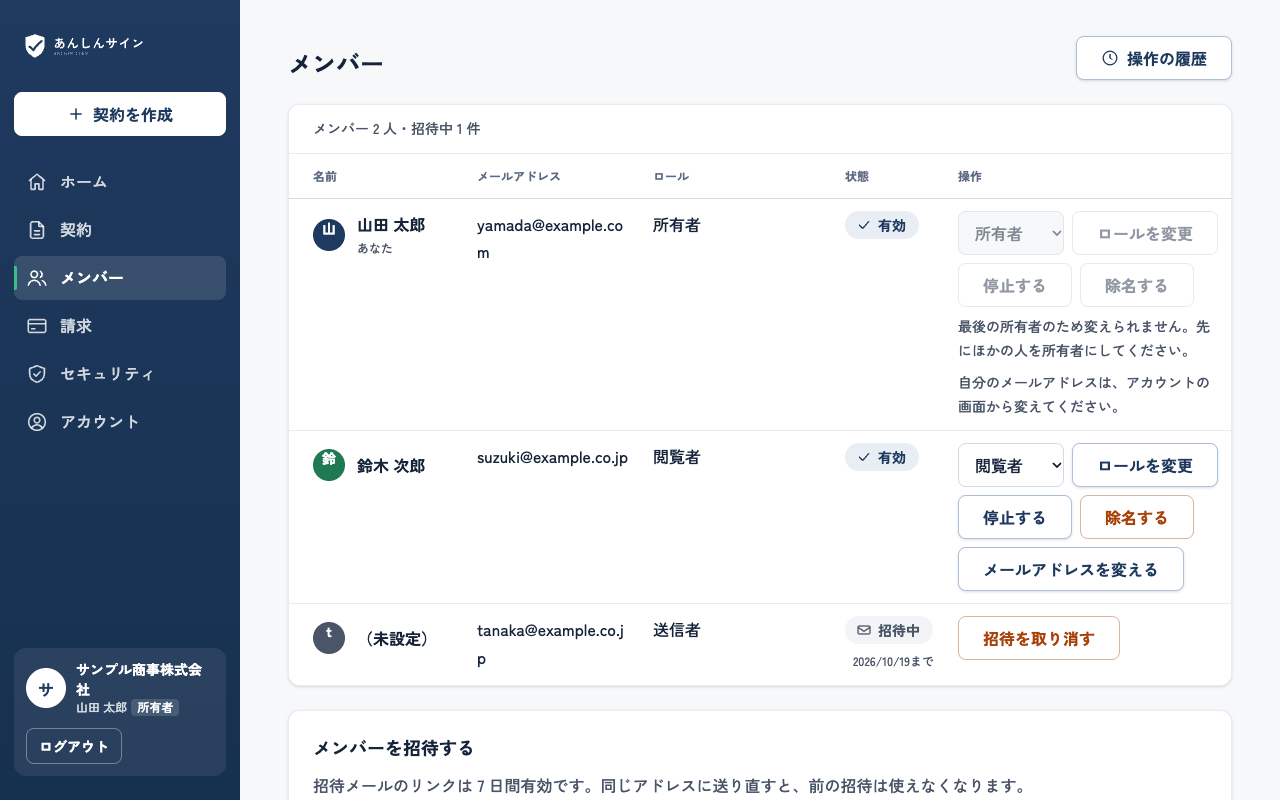This screenshot has height=800, width=1280.
Task: Click the clock icon in 操作の履歴
Action: coord(1110,58)
